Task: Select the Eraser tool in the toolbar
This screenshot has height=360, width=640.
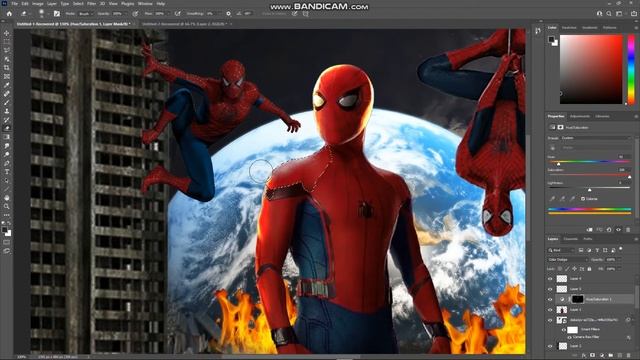Action: (7, 128)
